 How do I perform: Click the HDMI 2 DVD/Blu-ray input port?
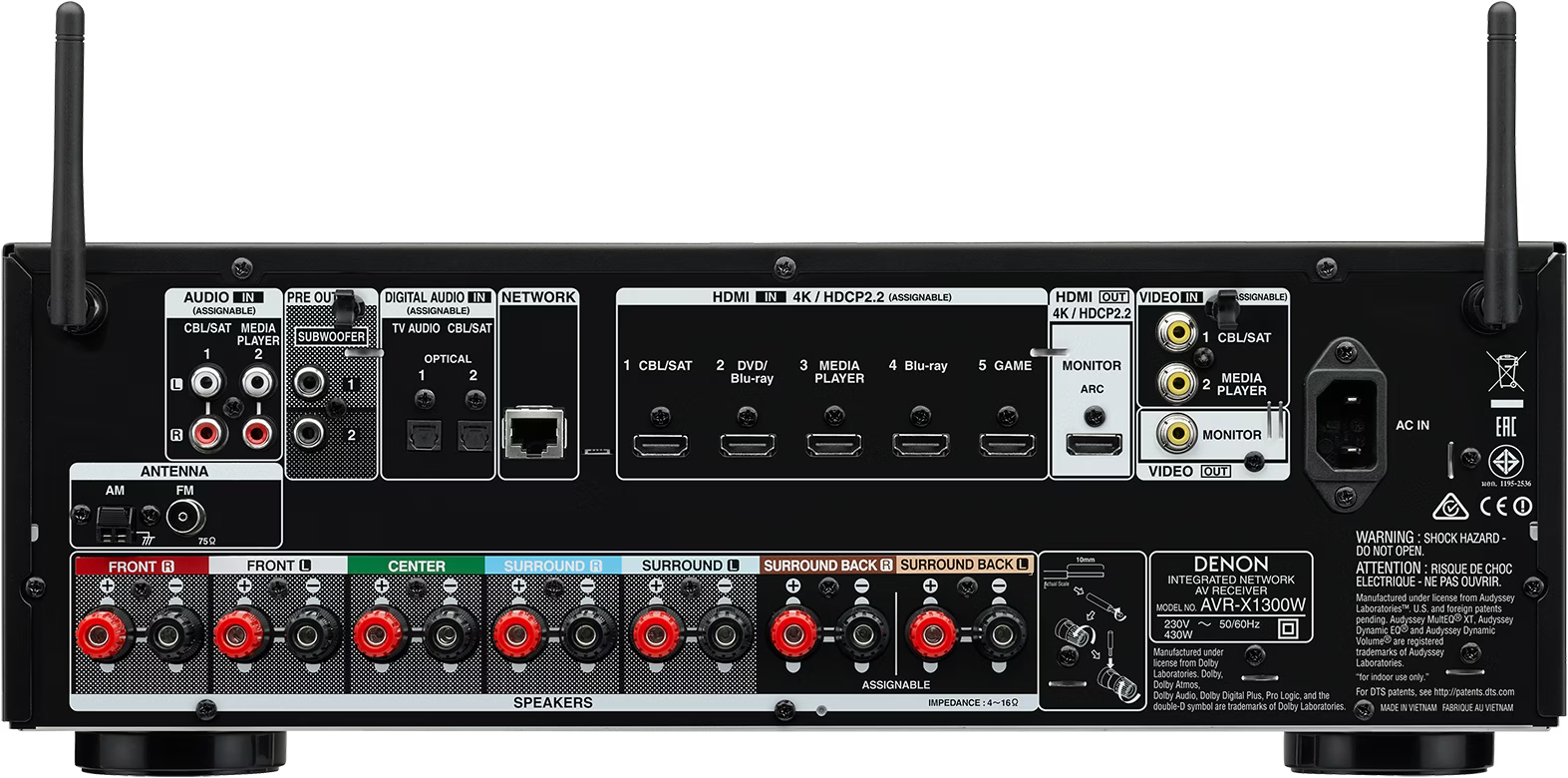[x=749, y=445]
